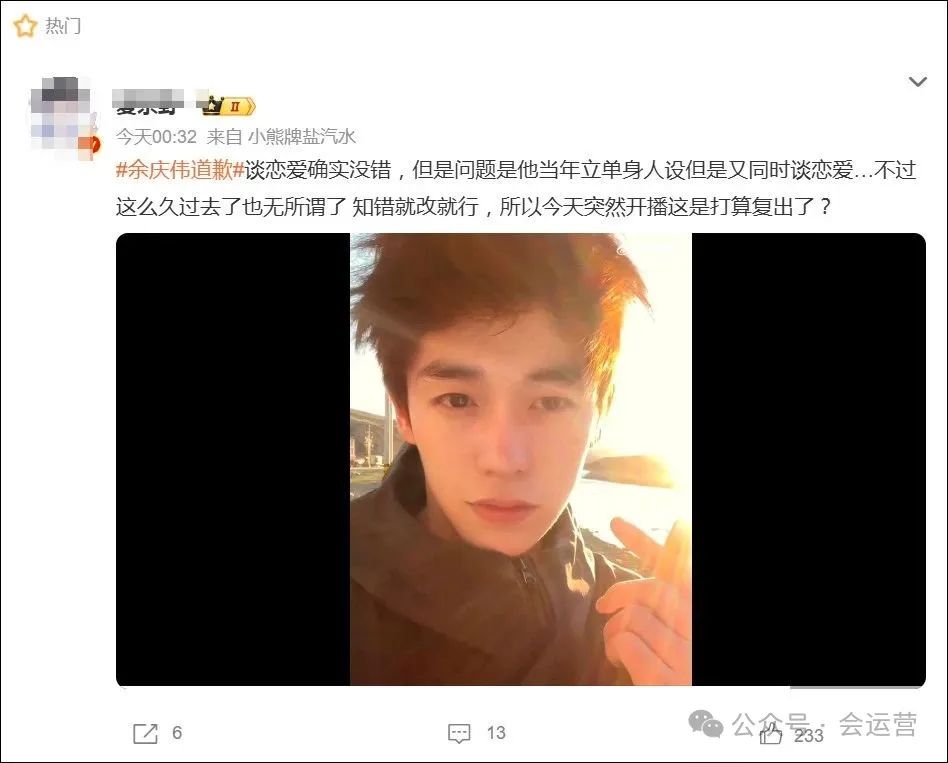Click the star icon beside 热门
This screenshot has width=948, height=763.
[25, 26]
